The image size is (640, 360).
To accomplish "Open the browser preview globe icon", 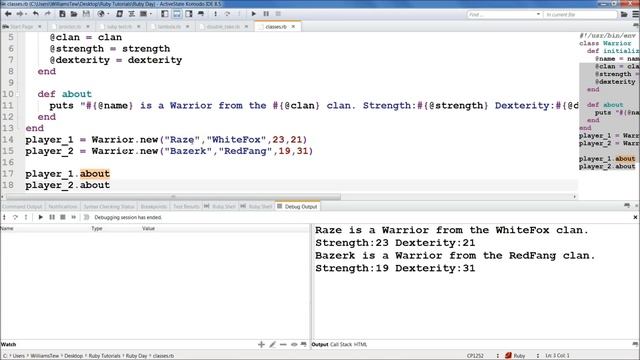I will pos(101,14).
